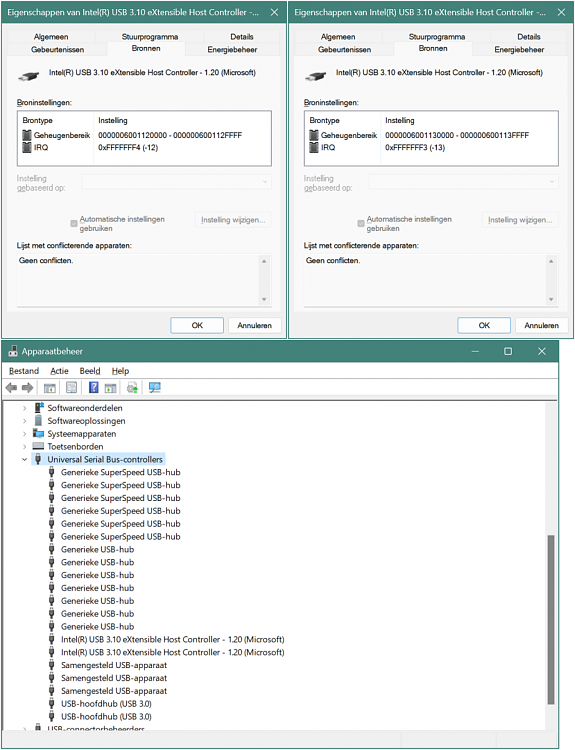Click the blue question mark Help icon

[94, 387]
